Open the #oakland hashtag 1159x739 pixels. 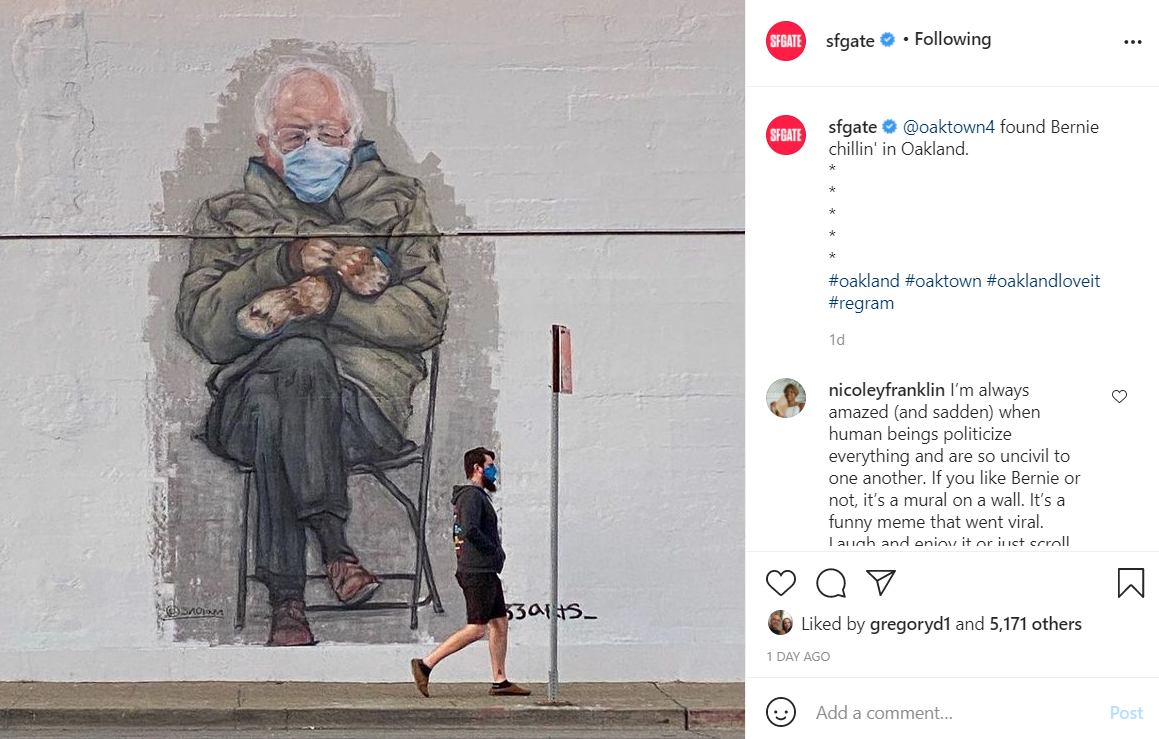pos(864,281)
